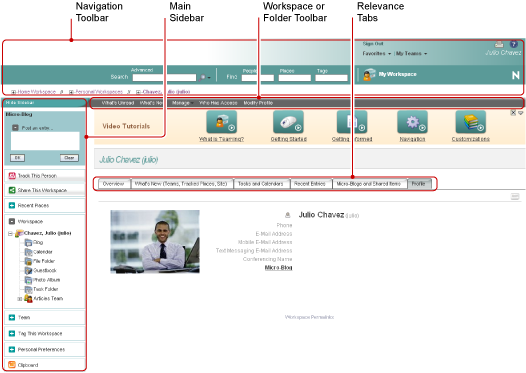Click the Find Places input field
526x373 pixels.
(x=295, y=78)
